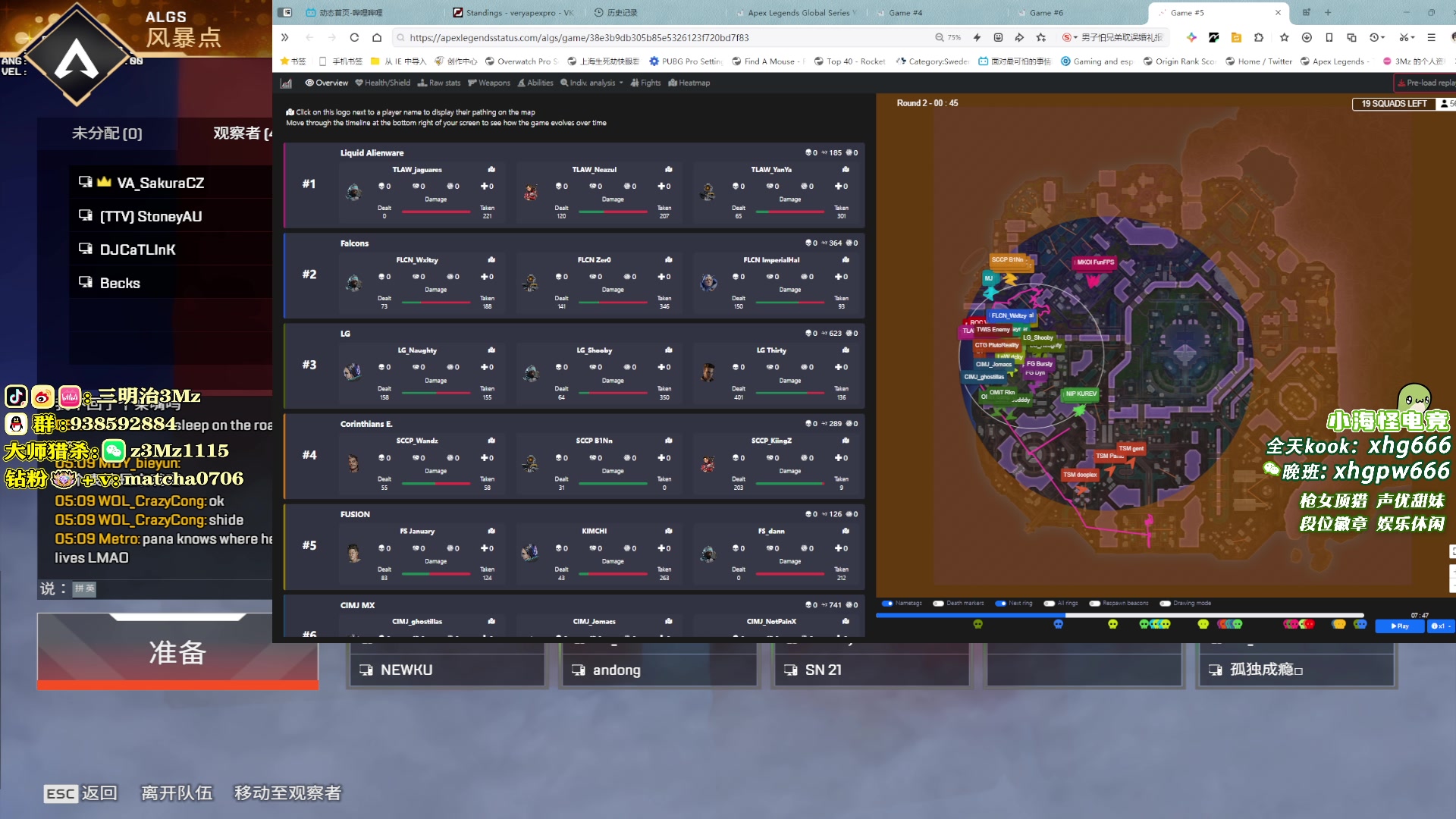Show FLCN_Wxltzy pathing on the map
Viewport: 1456px width, 819px height.
(491, 260)
